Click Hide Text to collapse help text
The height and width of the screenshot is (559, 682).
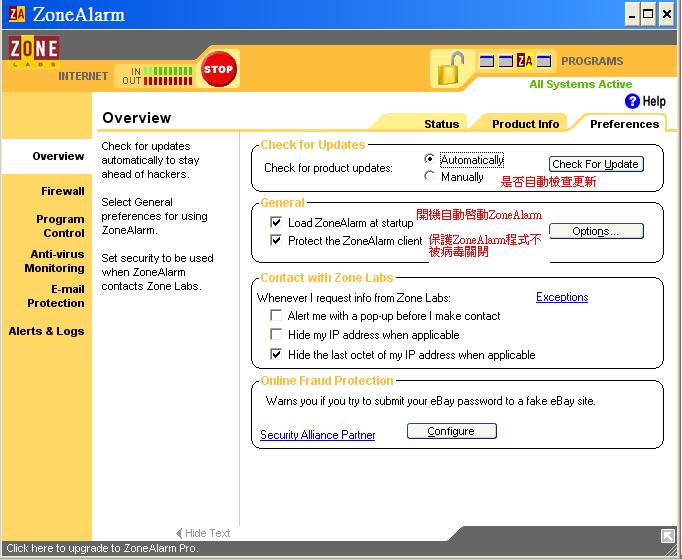[x=203, y=533]
